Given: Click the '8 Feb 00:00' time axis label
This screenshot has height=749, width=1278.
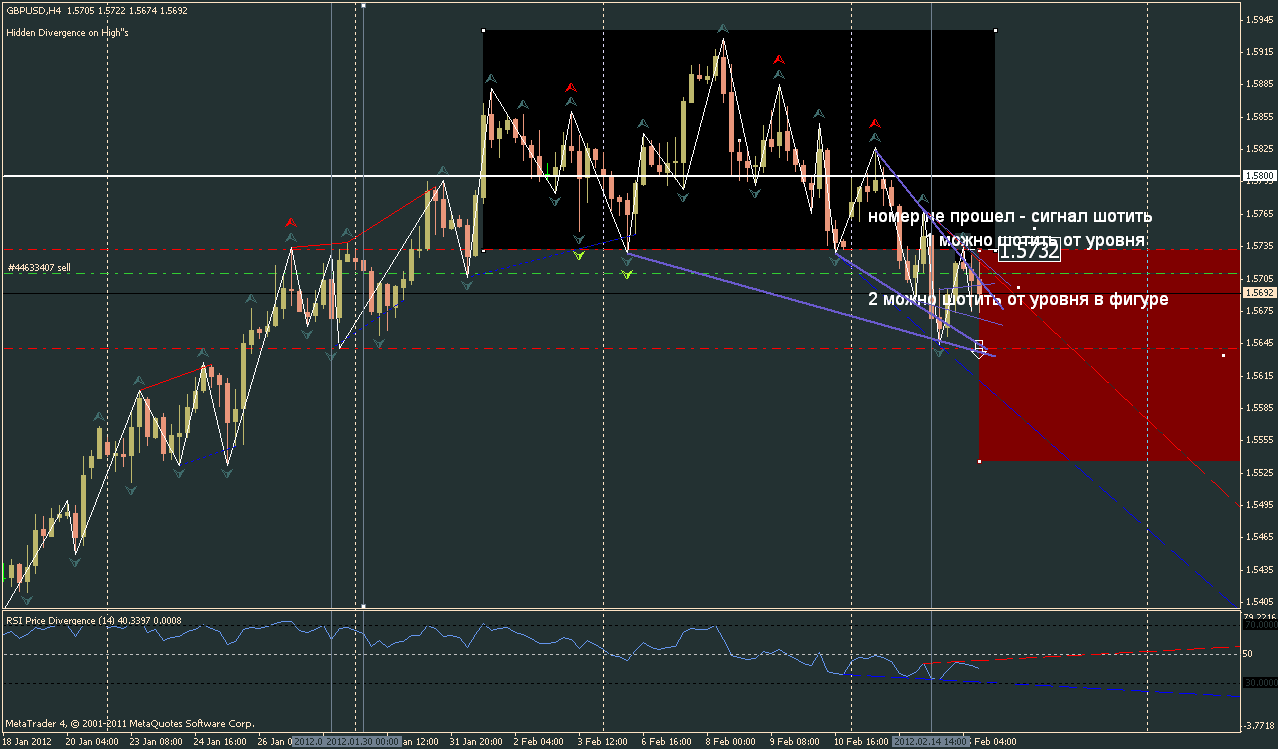Looking at the screenshot, I should 730,742.
